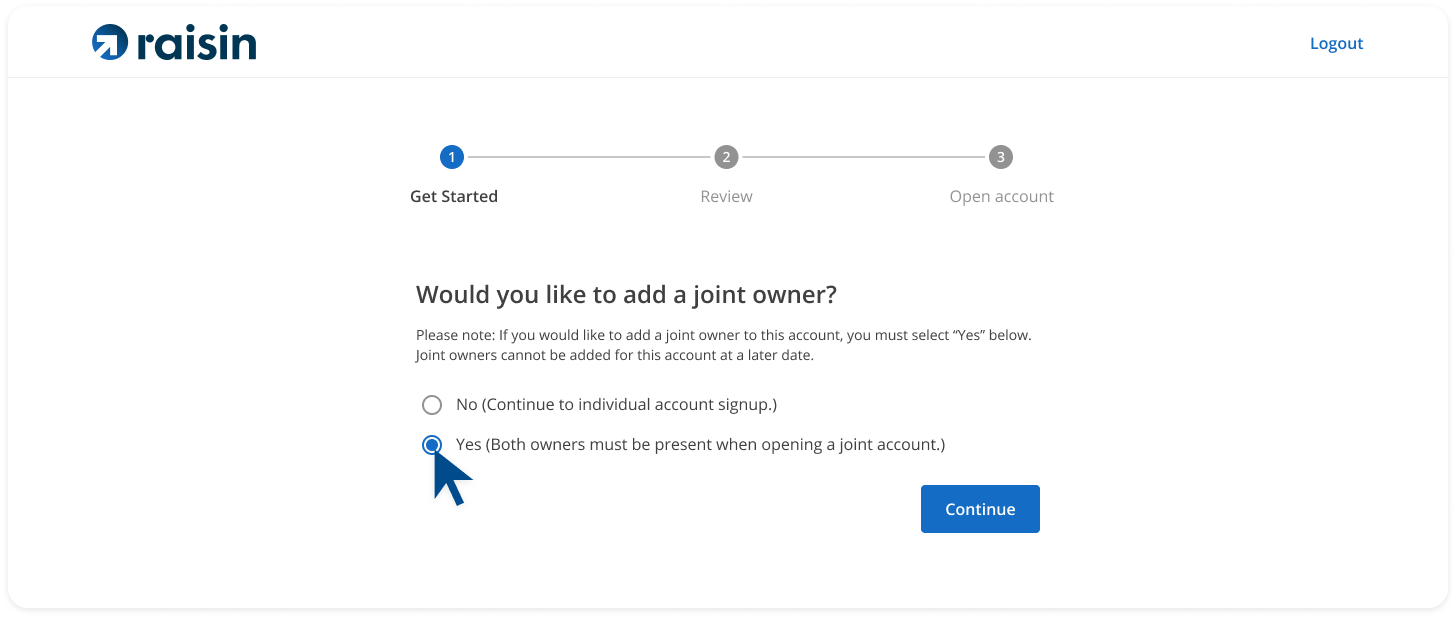1456x618 pixels.
Task: Select step 2 circle in progress bar
Action: (x=726, y=157)
